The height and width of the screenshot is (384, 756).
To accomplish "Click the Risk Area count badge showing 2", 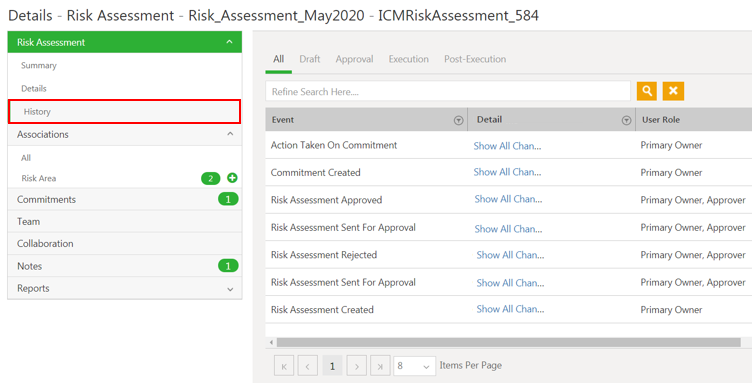I will point(211,178).
